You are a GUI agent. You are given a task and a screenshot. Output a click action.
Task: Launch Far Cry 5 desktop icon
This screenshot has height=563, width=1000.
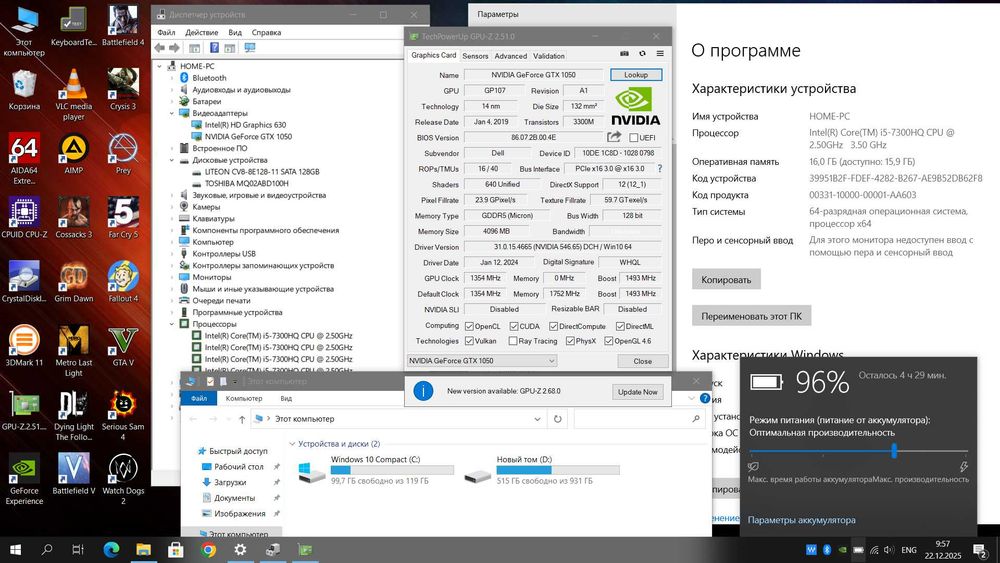122,217
